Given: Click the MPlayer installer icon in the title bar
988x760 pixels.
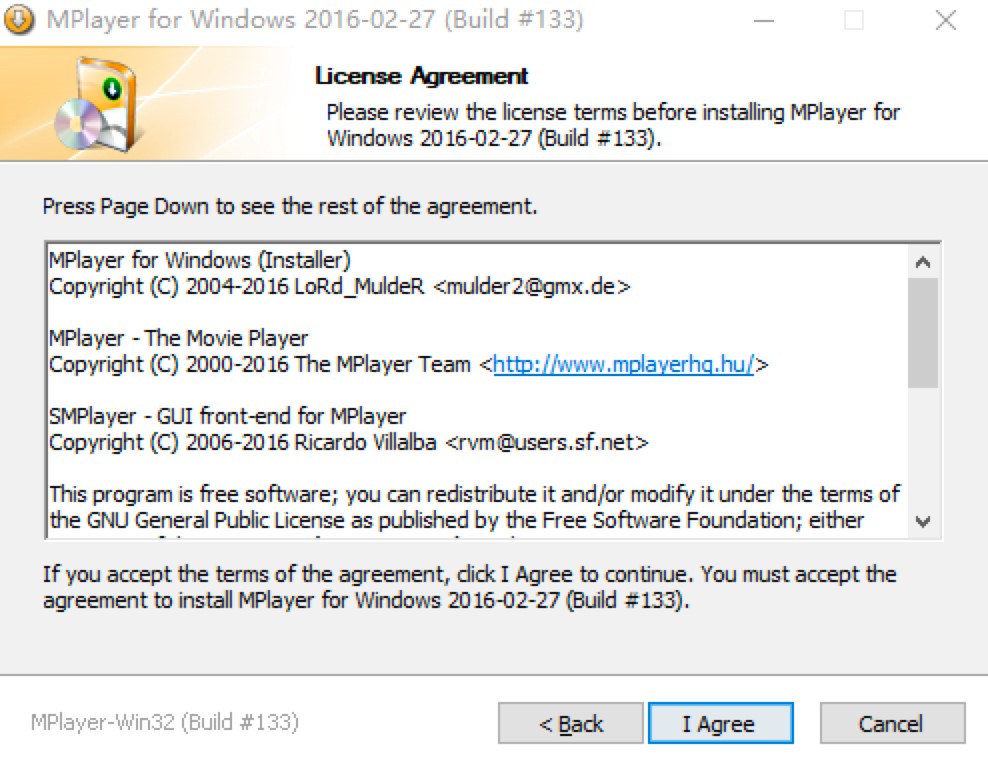Looking at the screenshot, I should pos(19,18).
